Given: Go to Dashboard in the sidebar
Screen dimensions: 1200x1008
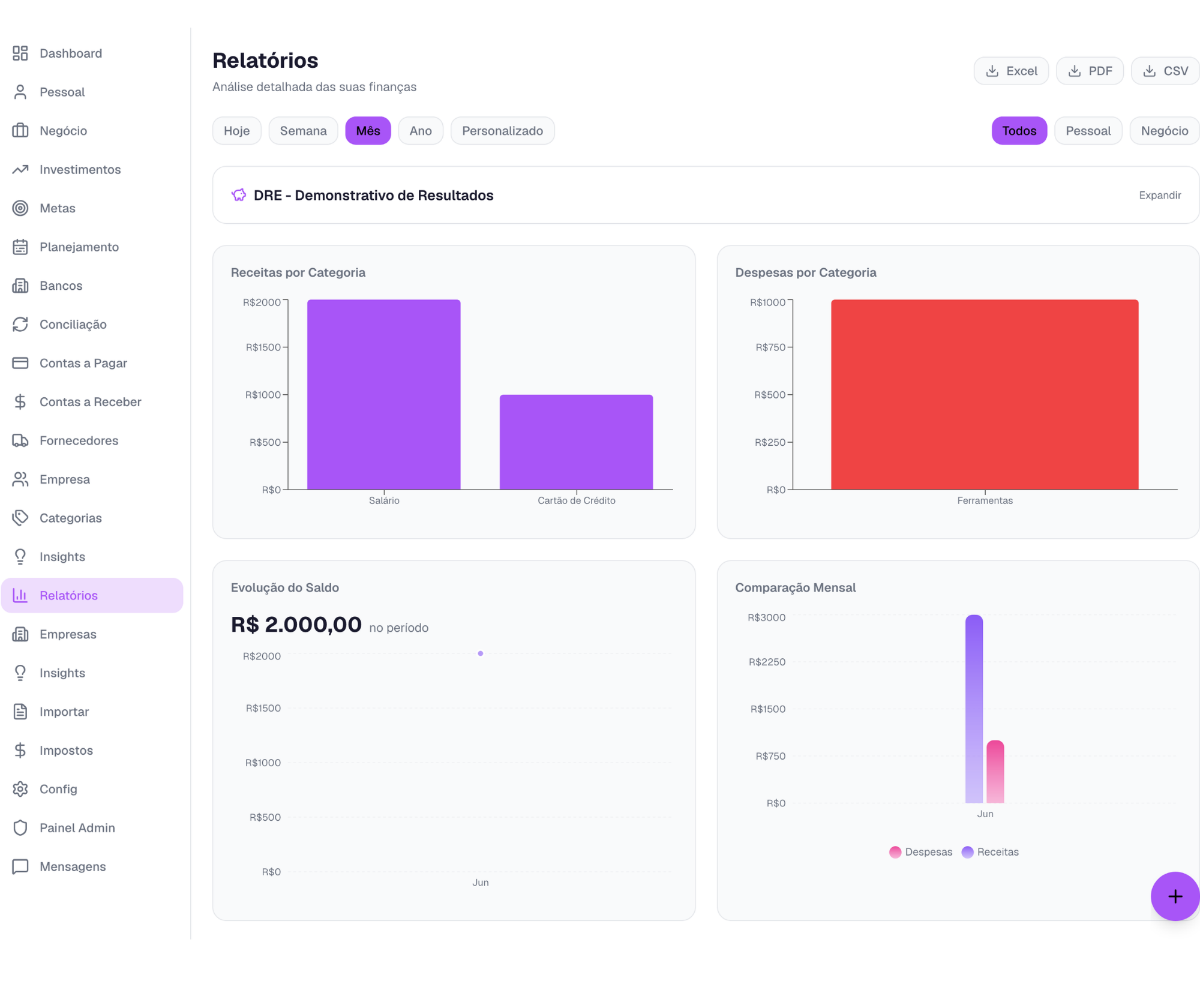Looking at the screenshot, I should tap(92, 53).
